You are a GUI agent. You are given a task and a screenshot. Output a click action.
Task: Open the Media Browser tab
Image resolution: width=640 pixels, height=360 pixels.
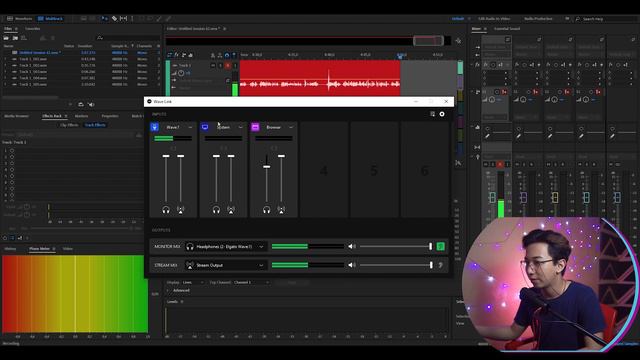point(16,116)
